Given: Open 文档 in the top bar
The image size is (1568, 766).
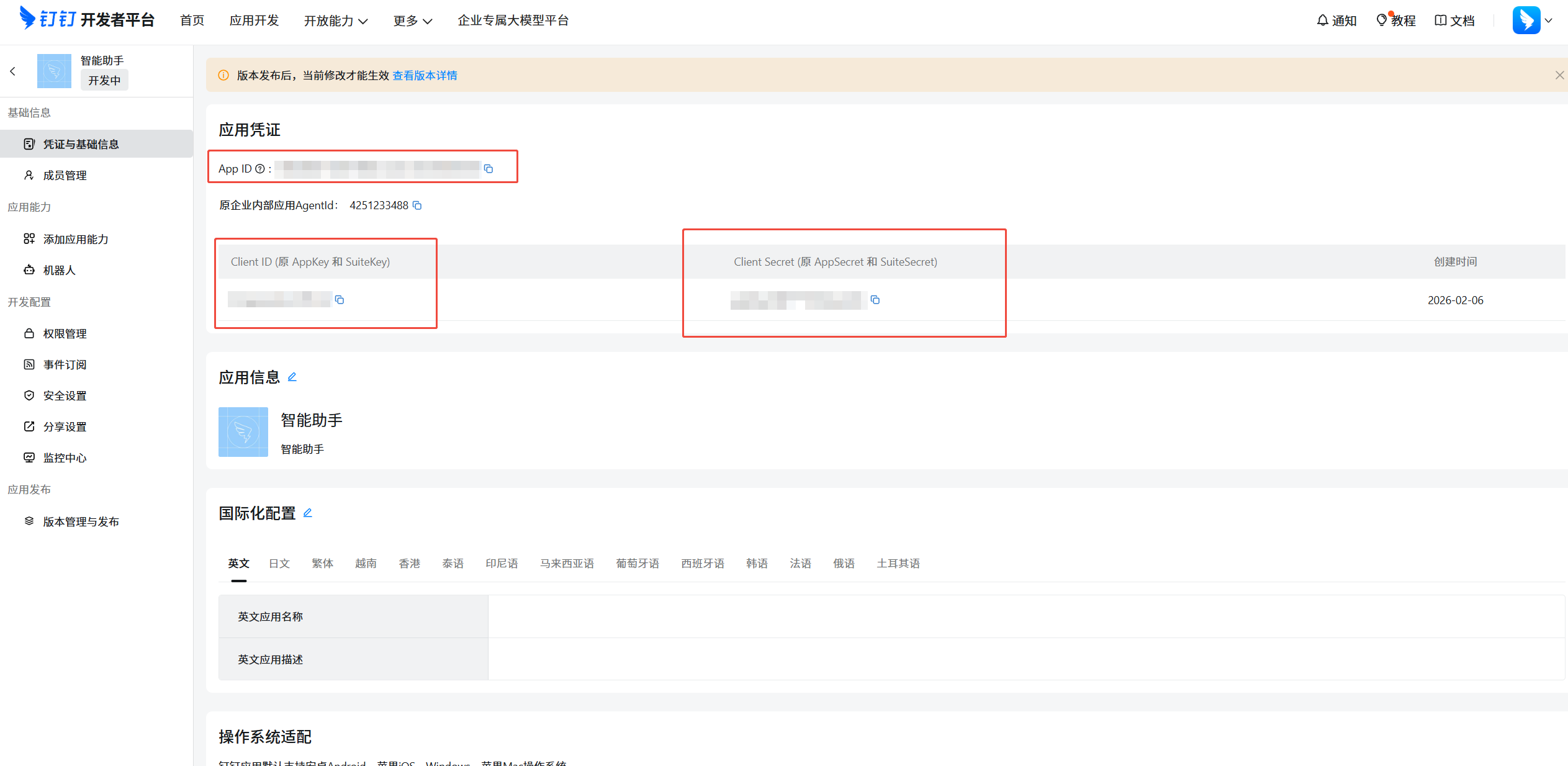Looking at the screenshot, I should (1454, 20).
